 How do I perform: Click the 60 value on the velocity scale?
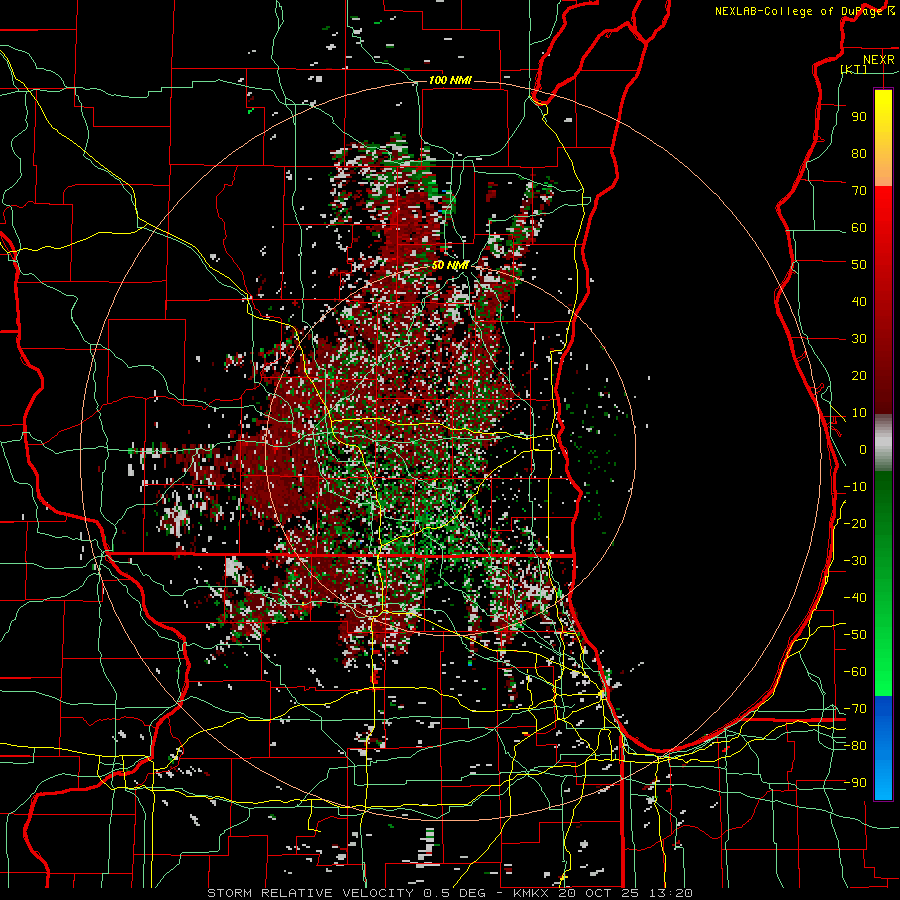[x=859, y=227]
